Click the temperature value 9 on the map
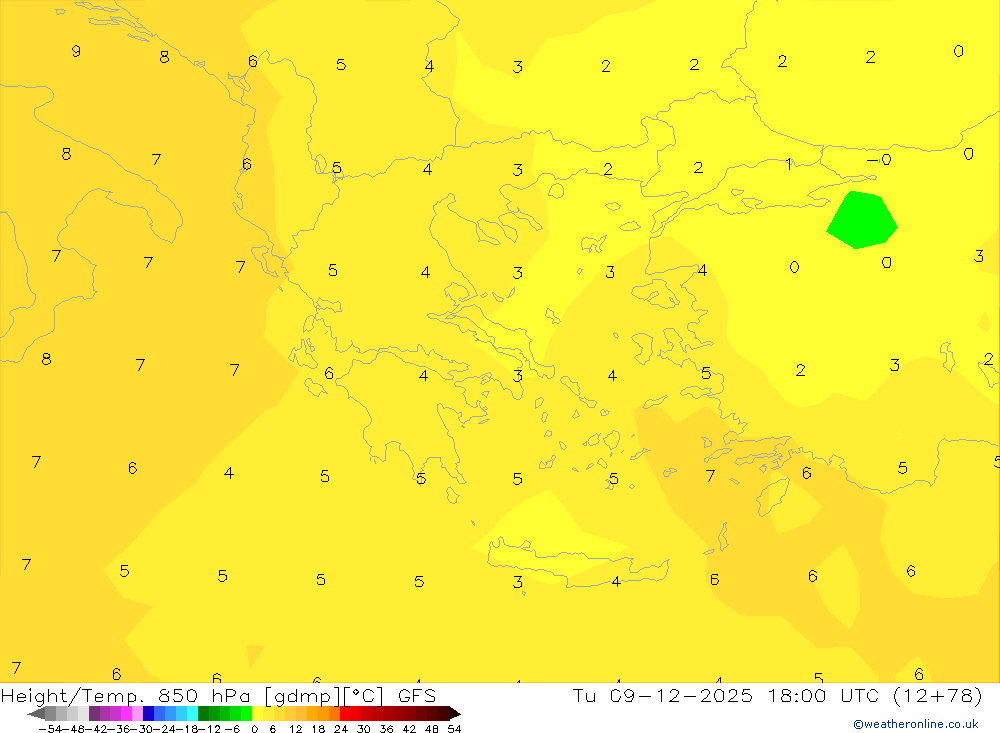The image size is (1000, 733). point(76,51)
